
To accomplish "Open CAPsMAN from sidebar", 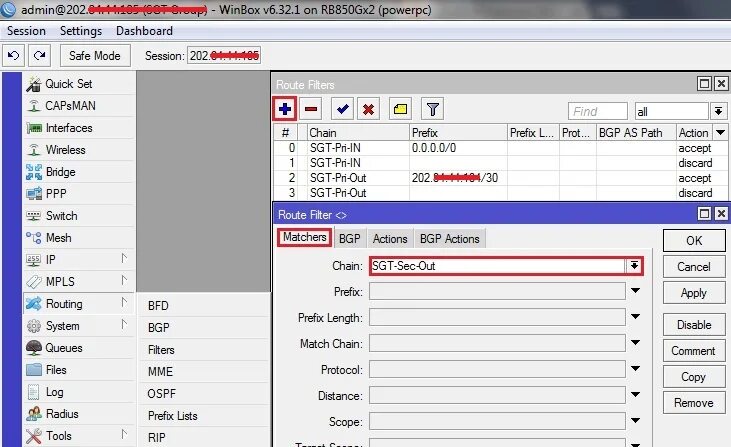I will (x=79, y=106).
